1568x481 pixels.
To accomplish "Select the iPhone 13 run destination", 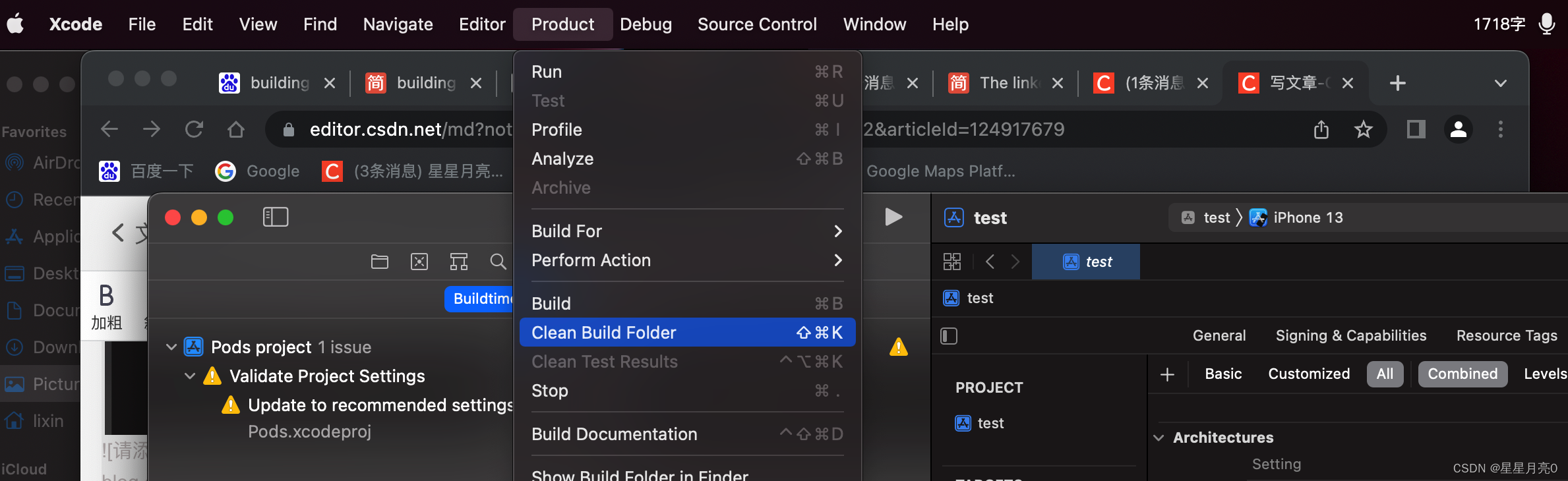I will pyautogui.click(x=1296, y=217).
